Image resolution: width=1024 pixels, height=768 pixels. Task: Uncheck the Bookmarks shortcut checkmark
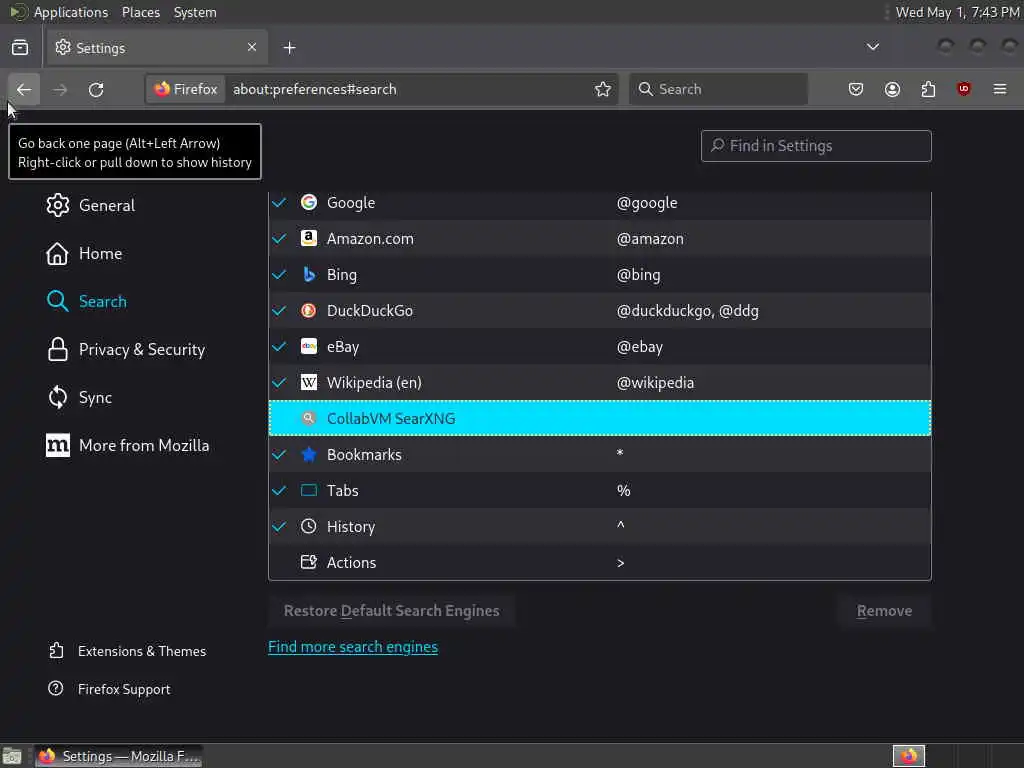point(279,454)
